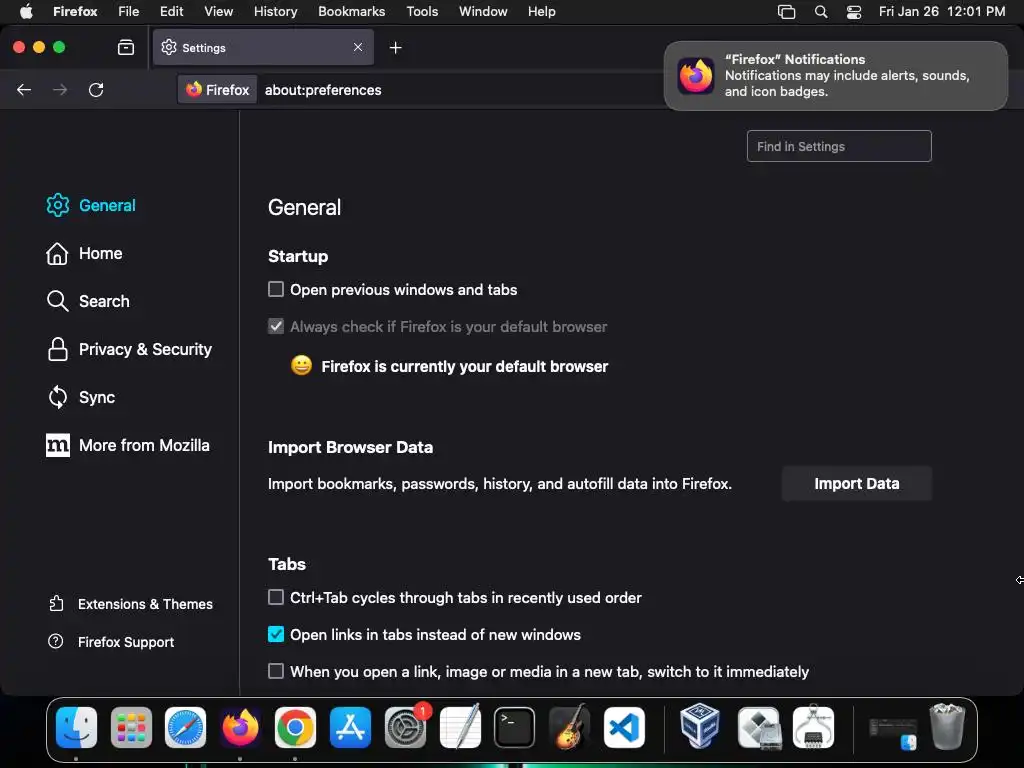Click the date and time in menu bar
This screenshot has width=1024, height=768.
942,12
